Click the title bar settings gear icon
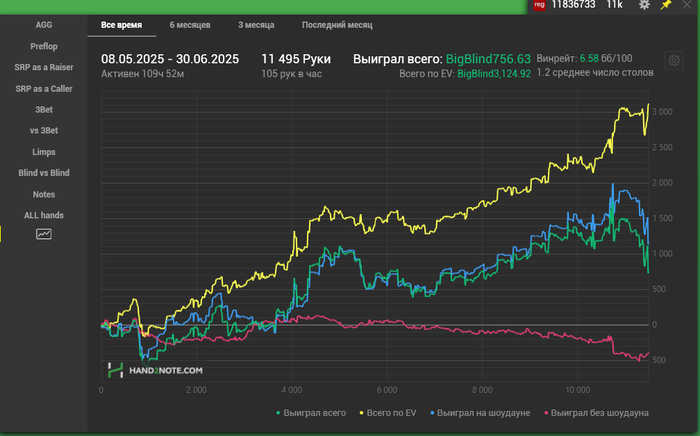The image size is (700, 436). 644,6
